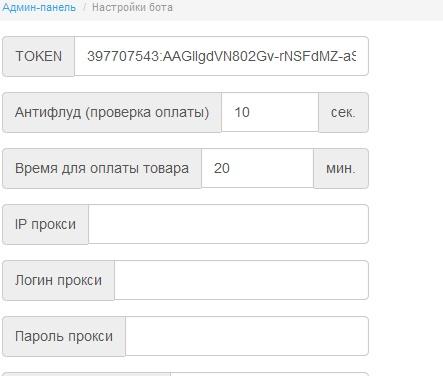The image size is (443, 376).
Task: Focus the Логин прокси input field
Action: (x=241, y=280)
